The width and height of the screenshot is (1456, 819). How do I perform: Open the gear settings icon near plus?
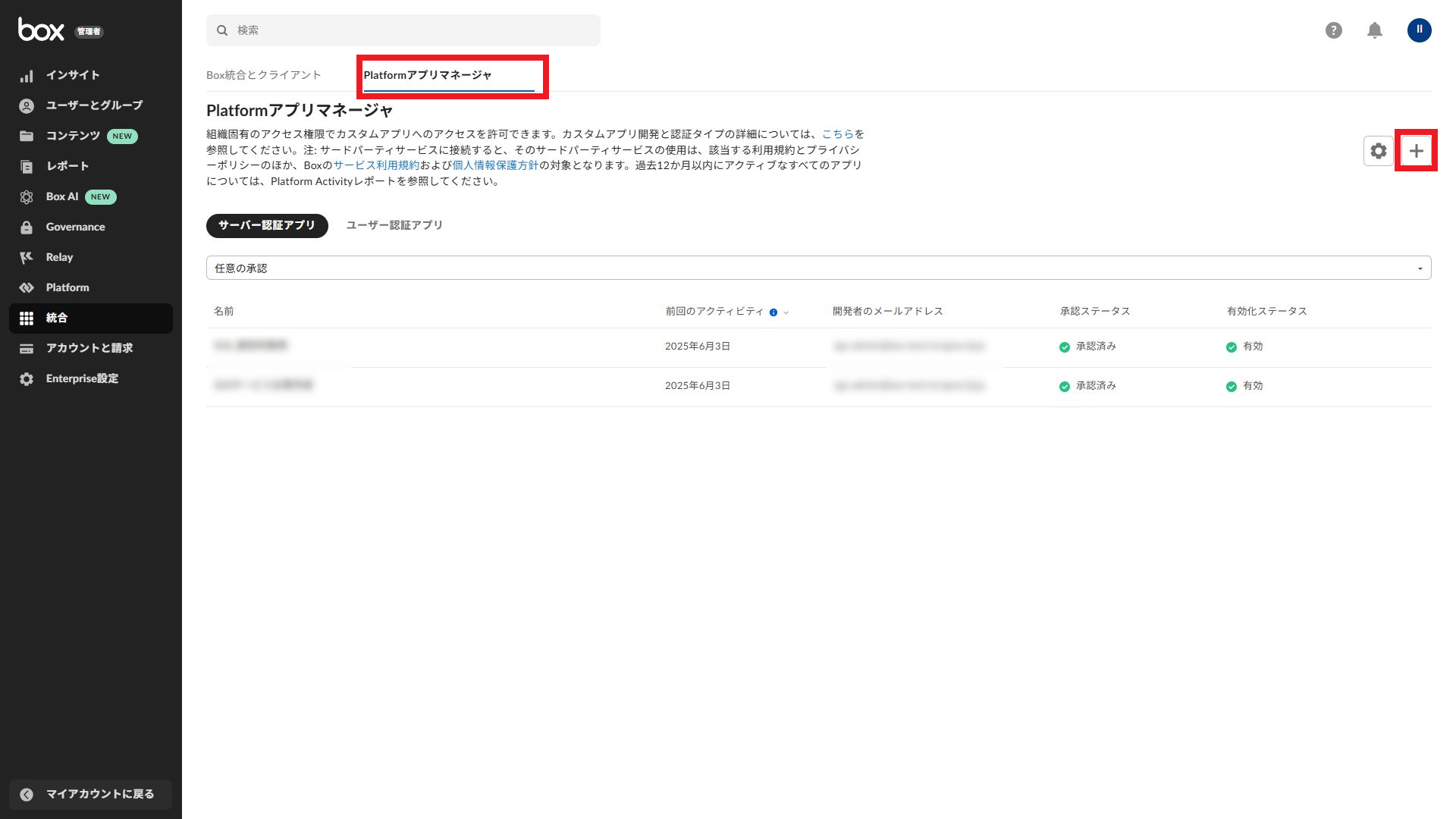point(1378,151)
